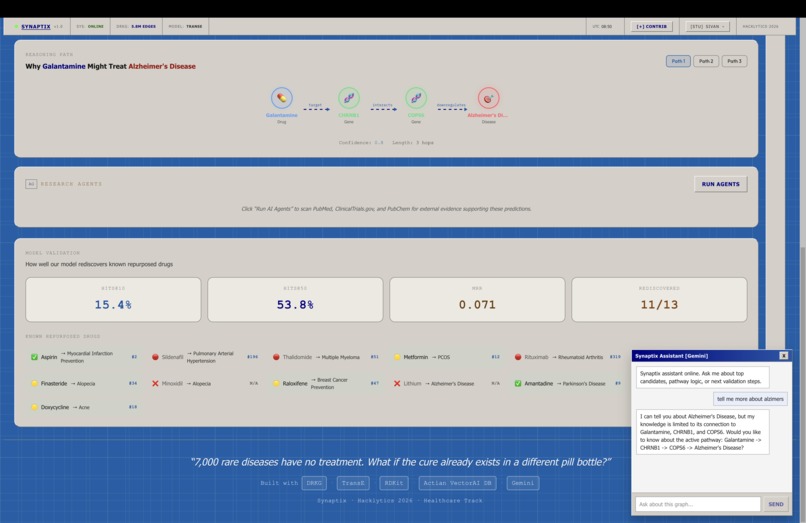Close the Synaptix Assistant chat window
806x523 pixels.
[783, 355]
